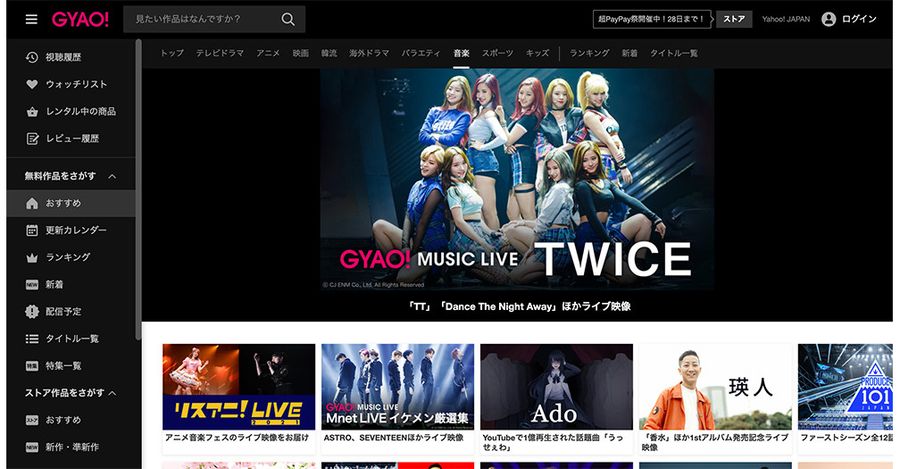
Task: Click the TWICE GYAO! MUSIC LIVE hero banner
Action: coord(517,180)
